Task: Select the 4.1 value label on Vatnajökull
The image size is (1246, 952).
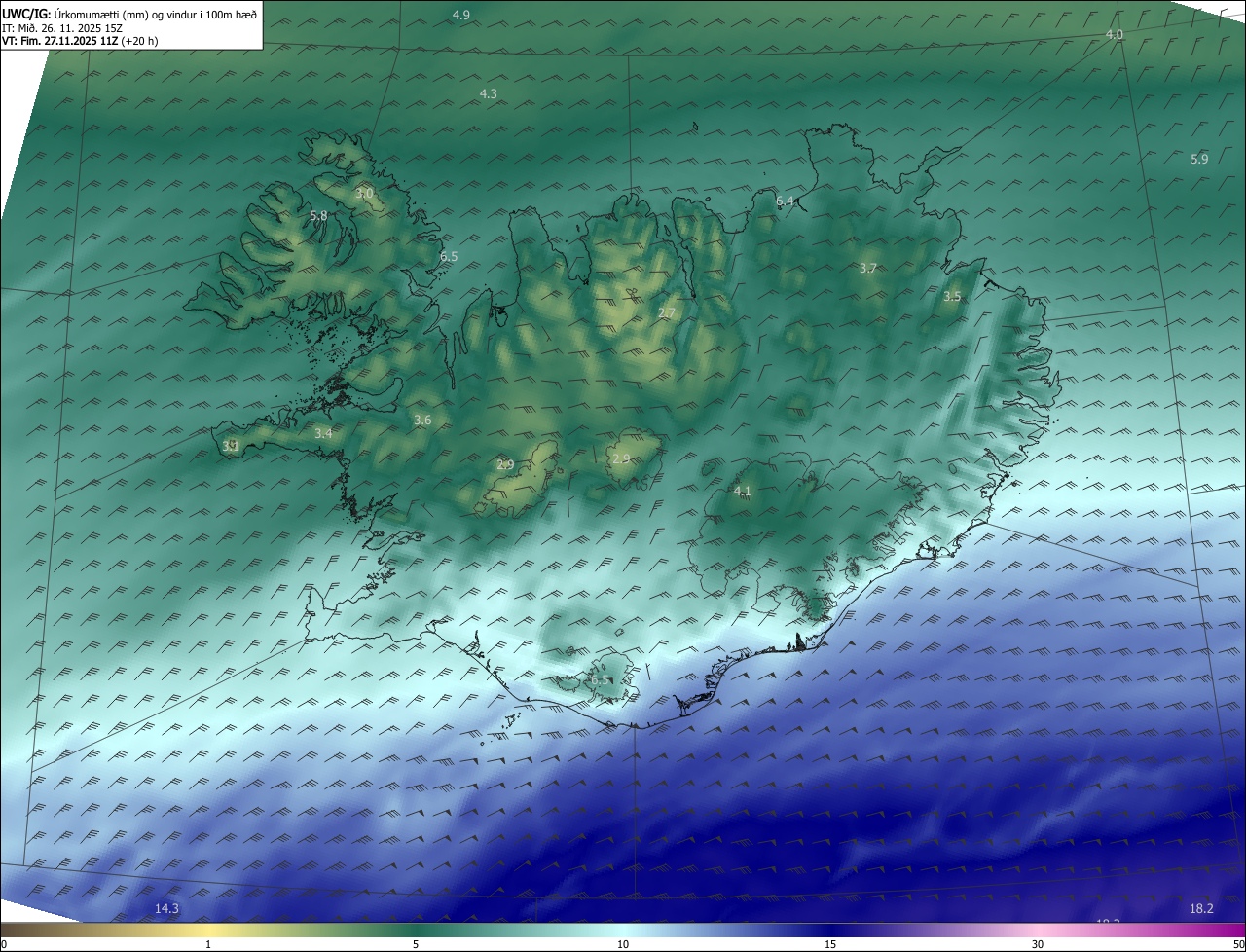Action: point(743,492)
